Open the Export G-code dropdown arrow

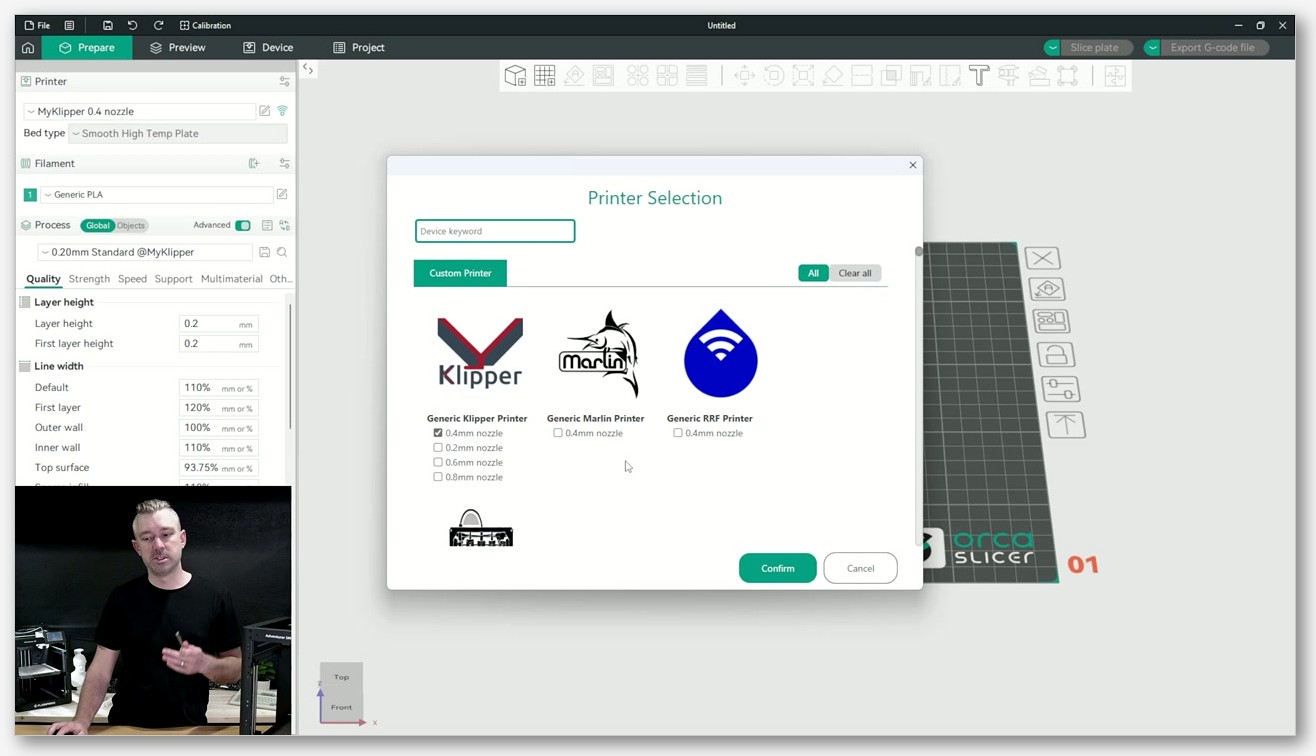point(1152,47)
